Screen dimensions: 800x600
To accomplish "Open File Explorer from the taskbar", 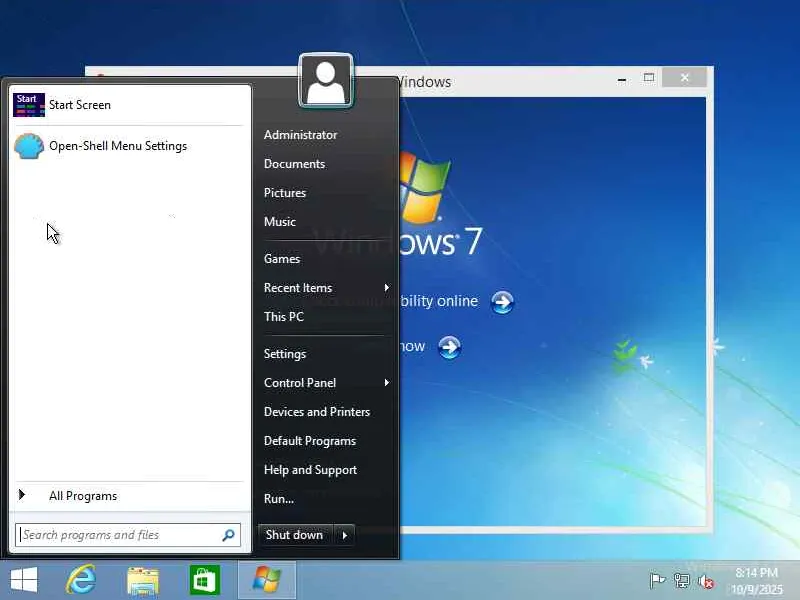I will pyautogui.click(x=143, y=581).
